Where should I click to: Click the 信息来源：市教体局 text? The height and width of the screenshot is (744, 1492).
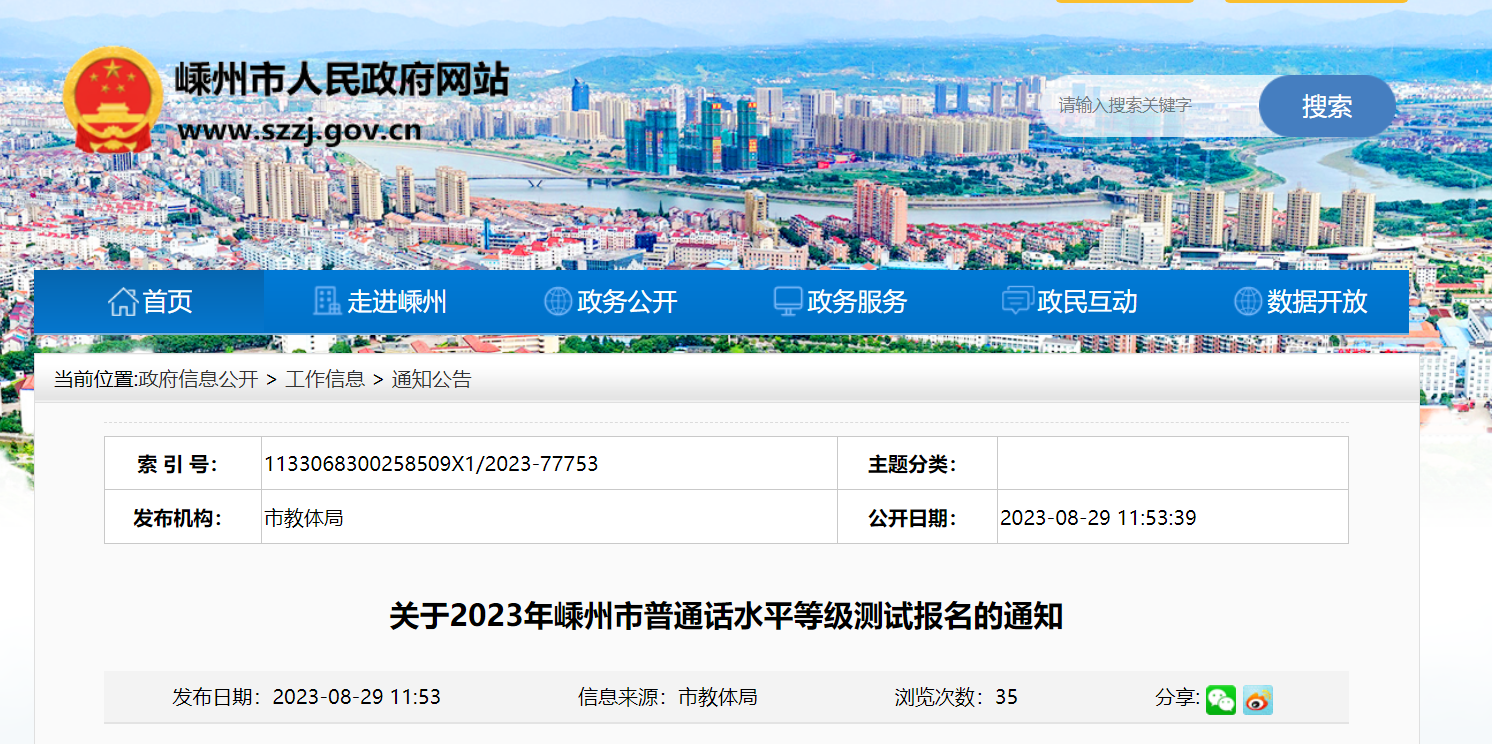(667, 697)
